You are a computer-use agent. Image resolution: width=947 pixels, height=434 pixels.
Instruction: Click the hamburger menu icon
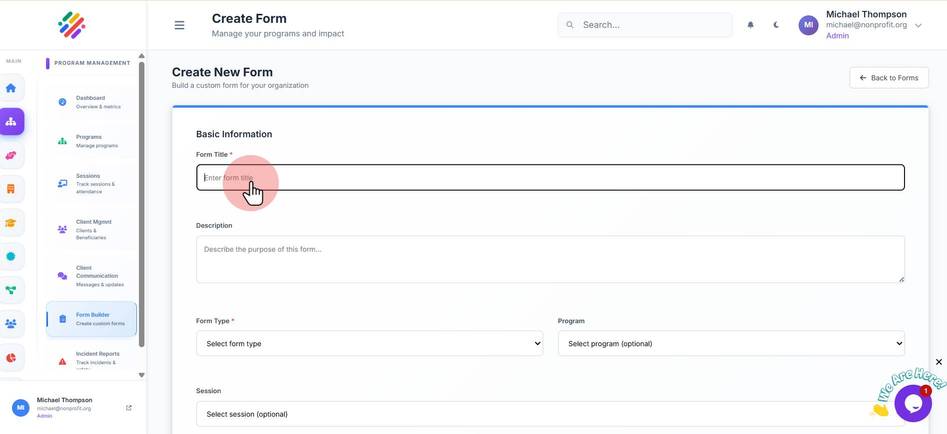tap(179, 25)
